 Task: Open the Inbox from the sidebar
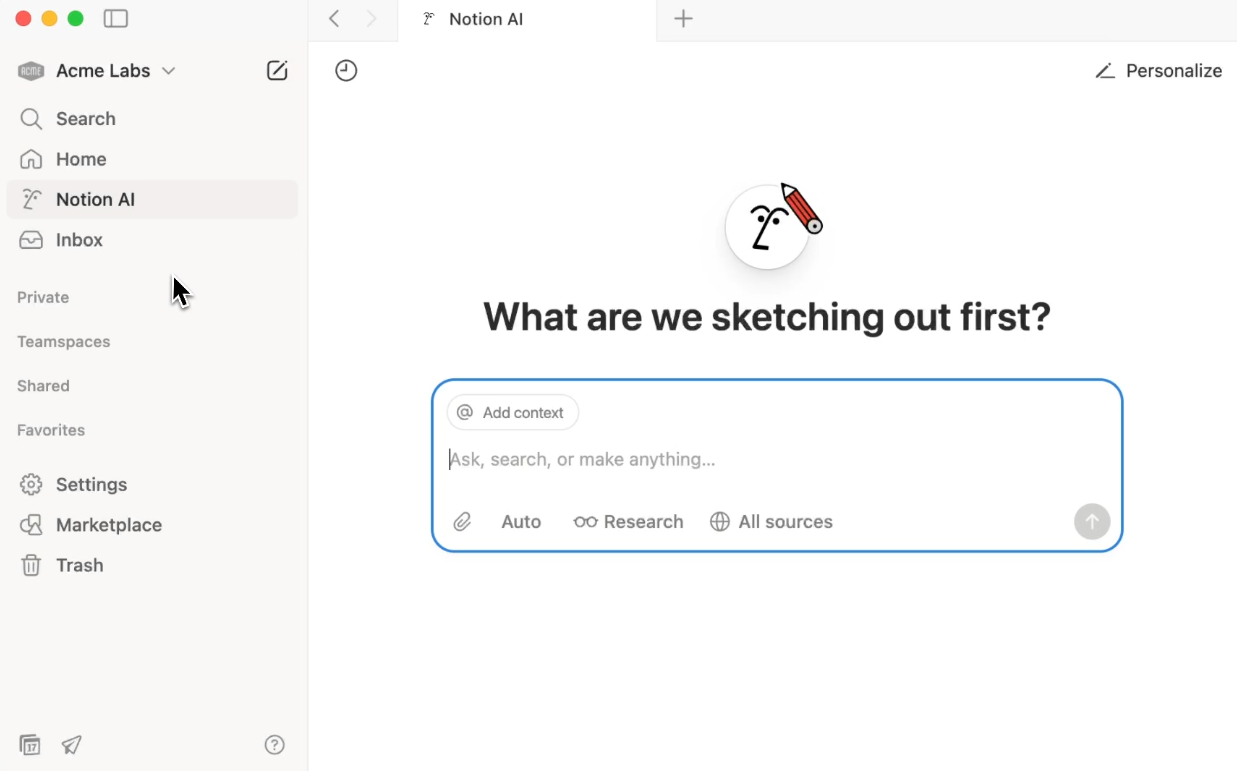click(80, 240)
